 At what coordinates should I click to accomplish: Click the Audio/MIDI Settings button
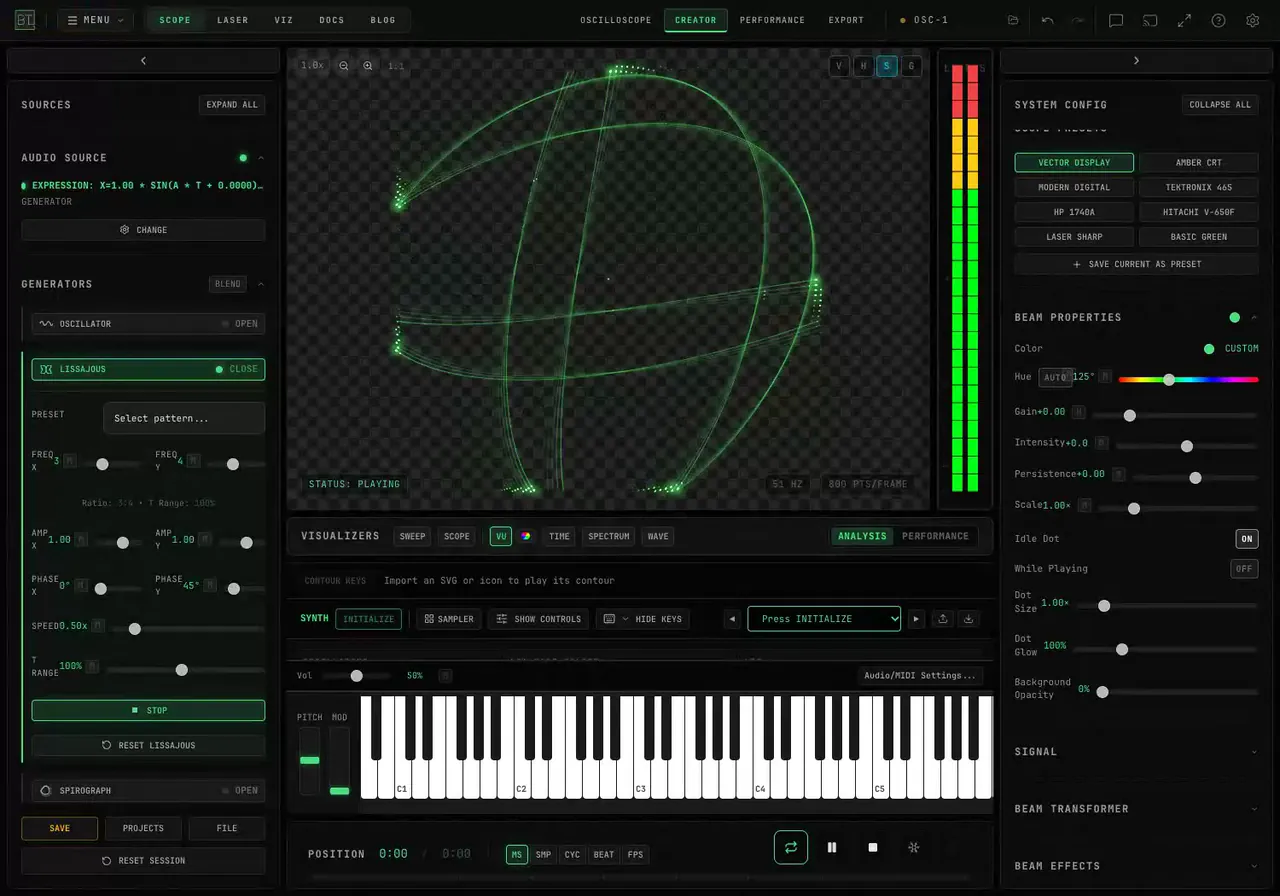[x=920, y=676]
